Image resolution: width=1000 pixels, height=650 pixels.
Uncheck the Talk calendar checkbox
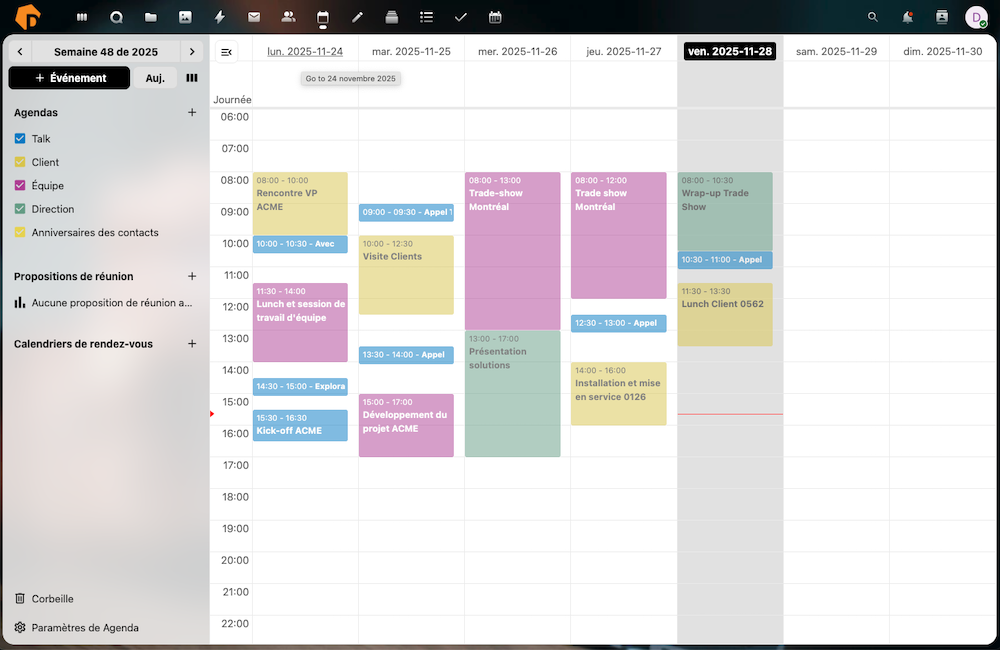click(20, 139)
